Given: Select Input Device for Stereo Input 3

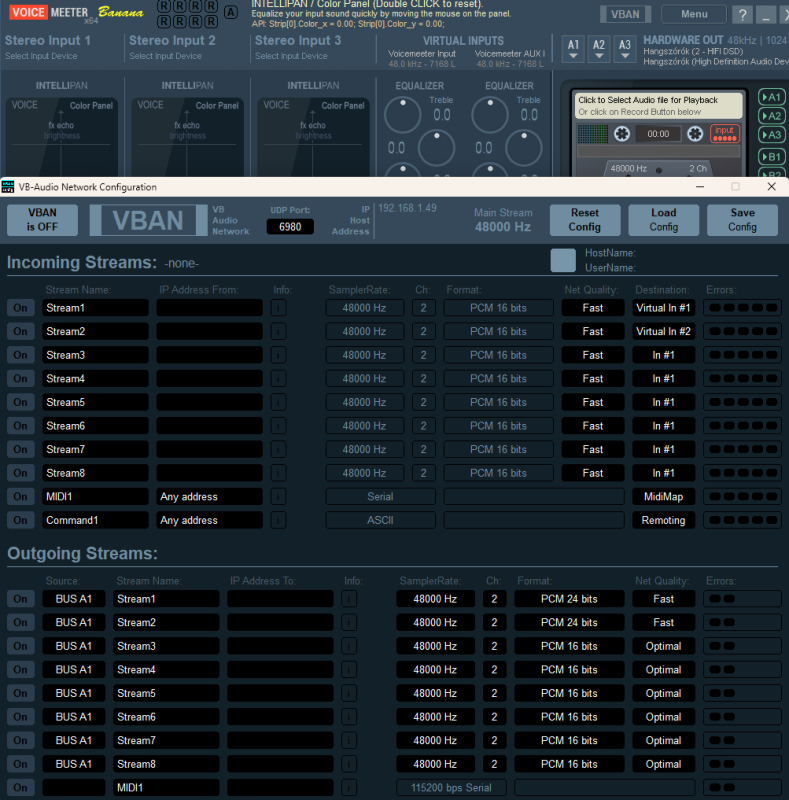Looking at the screenshot, I should tap(291, 56).
